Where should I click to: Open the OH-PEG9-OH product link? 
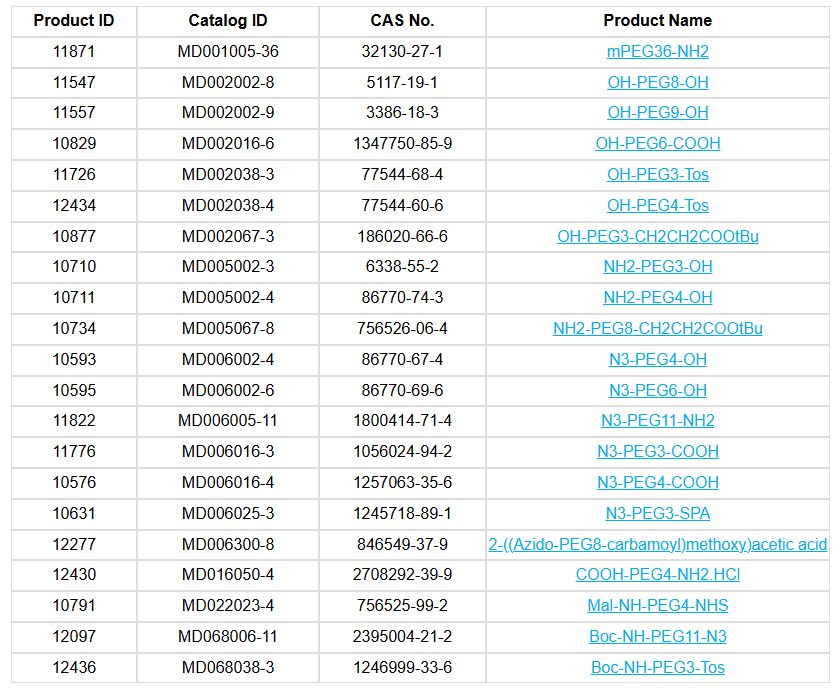[658, 112]
